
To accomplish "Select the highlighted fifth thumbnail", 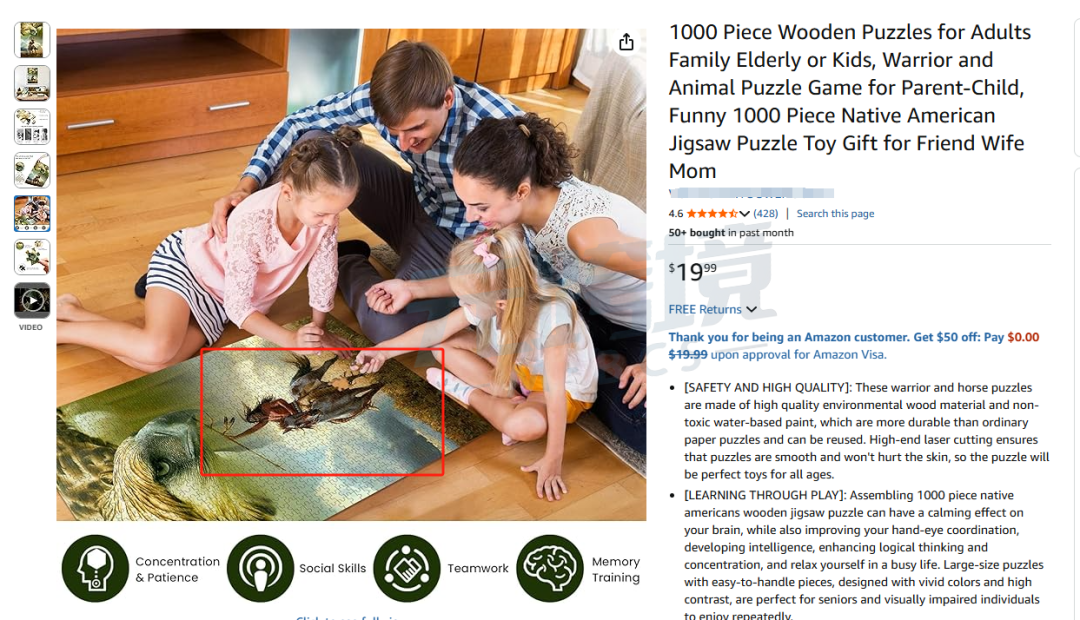I will pos(32,214).
